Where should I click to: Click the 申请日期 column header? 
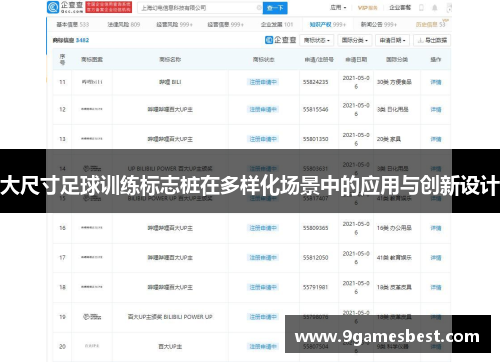click(356, 60)
